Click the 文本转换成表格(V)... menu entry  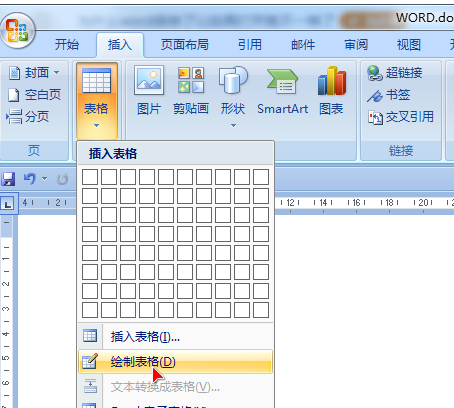coord(176,387)
